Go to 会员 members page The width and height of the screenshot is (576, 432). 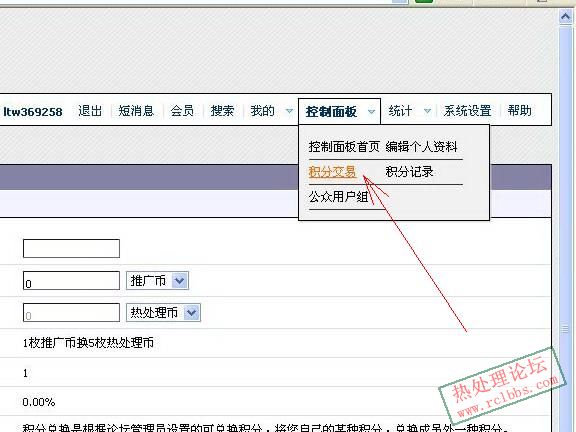182,111
